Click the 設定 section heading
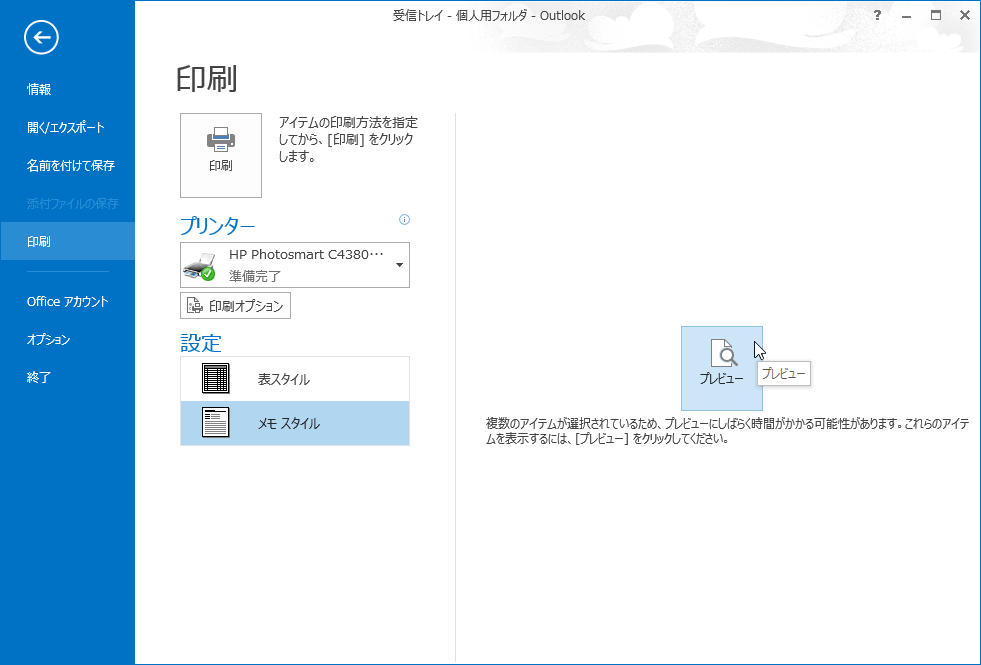Image resolution: width=981 pixels, height=665 pixels. [201, 343]
